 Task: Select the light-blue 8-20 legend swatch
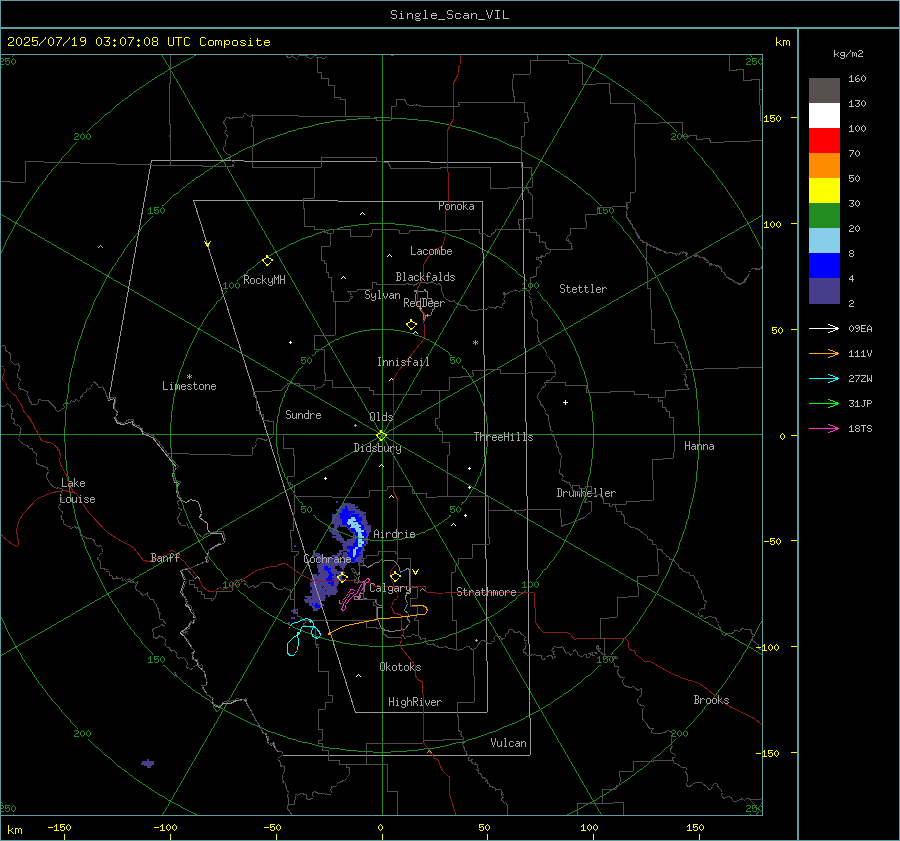coord(824,241)
